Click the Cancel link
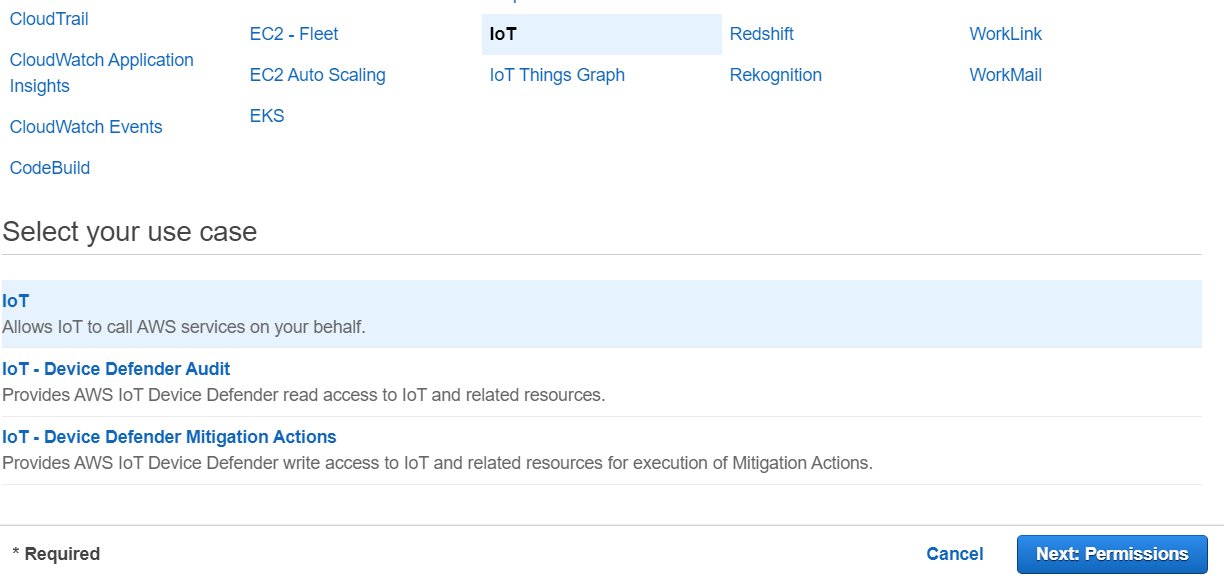 tap(955, 554)
